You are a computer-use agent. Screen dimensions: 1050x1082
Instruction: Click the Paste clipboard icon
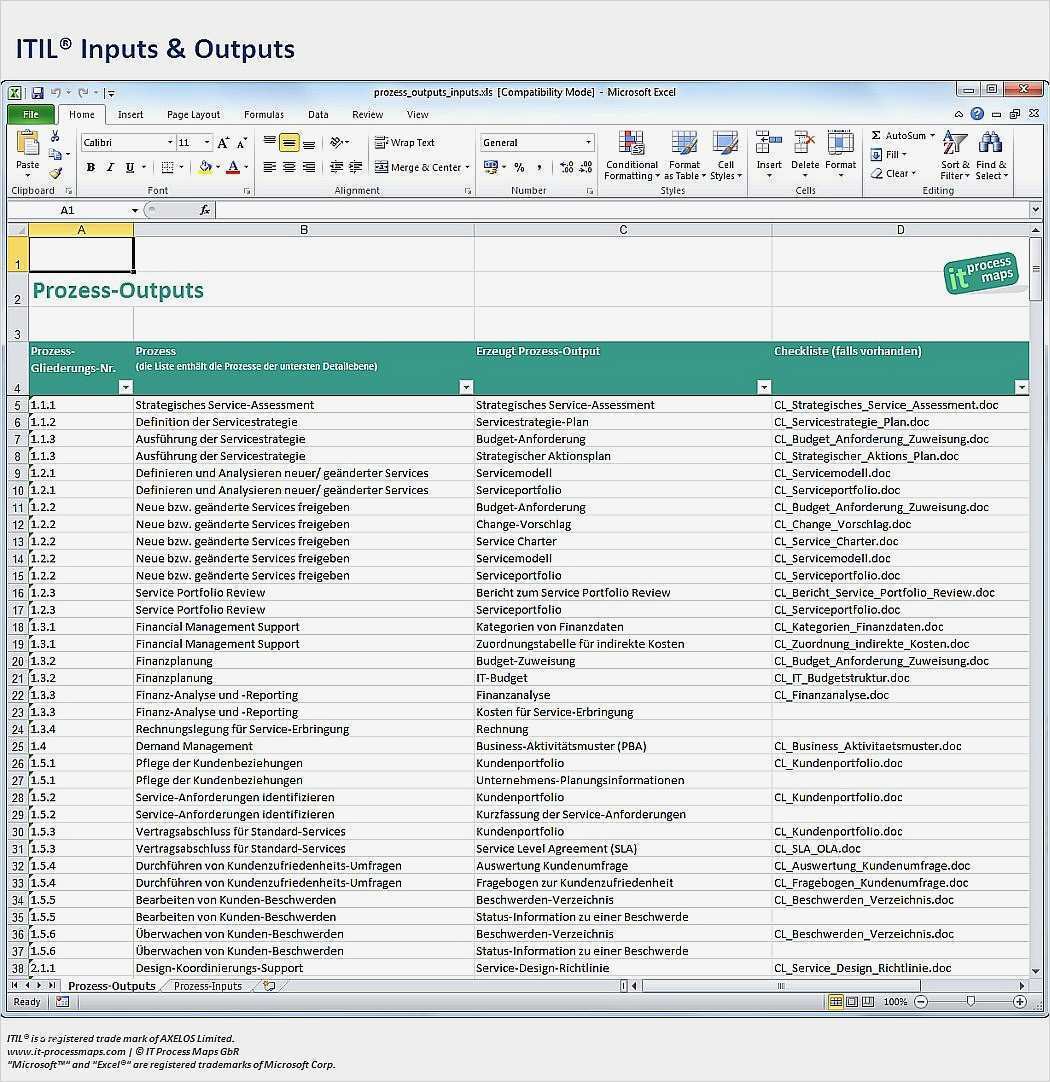pos(28,143)
